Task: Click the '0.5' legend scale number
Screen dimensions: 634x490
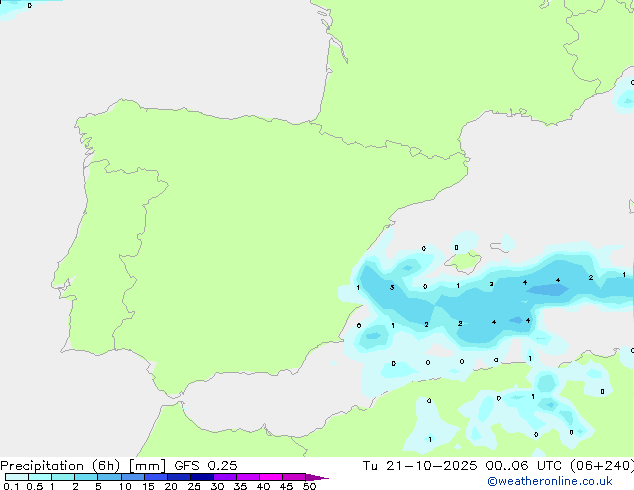Action: click(35, 486)
